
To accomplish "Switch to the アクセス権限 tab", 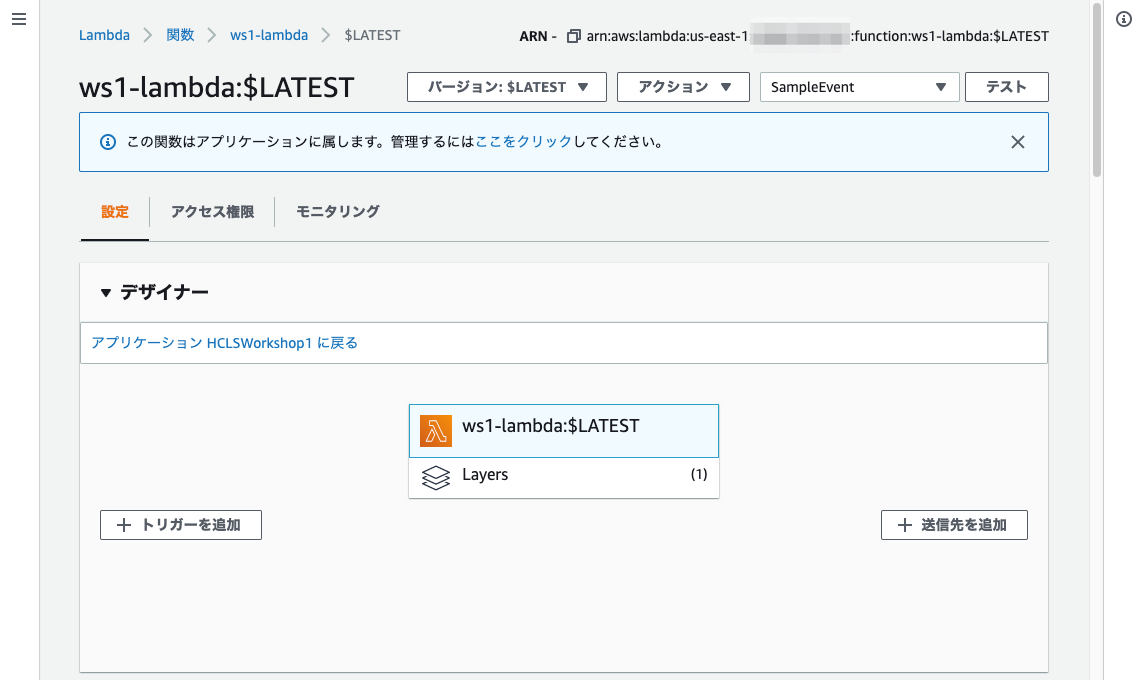I will click(212, 212).
